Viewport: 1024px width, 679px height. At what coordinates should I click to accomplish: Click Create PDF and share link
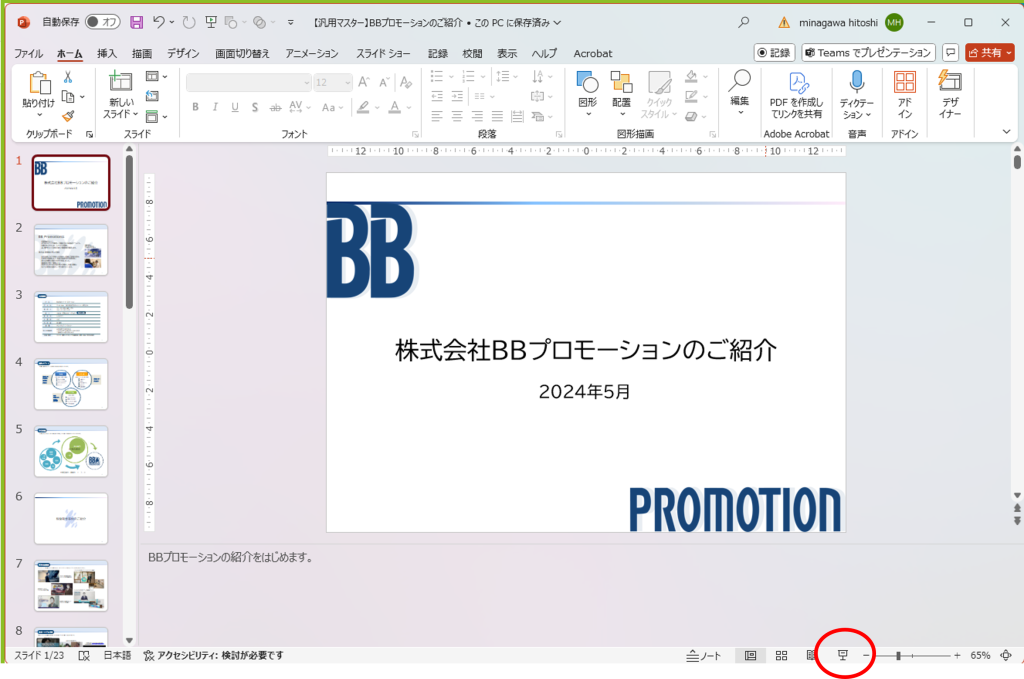click(796, 95)
